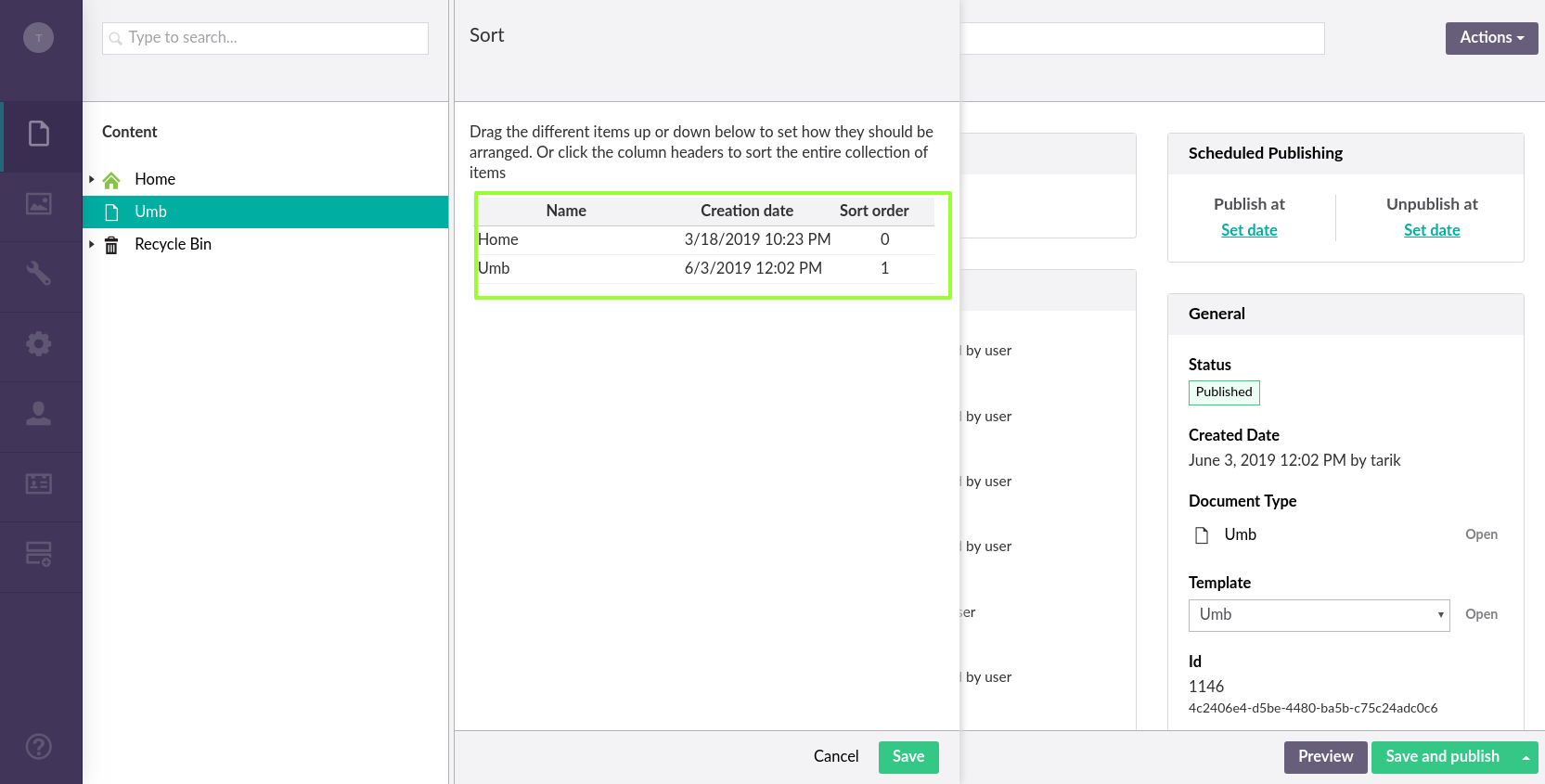The width and height of the screenshot is (1545, 784).
Task: Click Set date under Publish at
Action: pyautogui.click(x=1248, y=230)
